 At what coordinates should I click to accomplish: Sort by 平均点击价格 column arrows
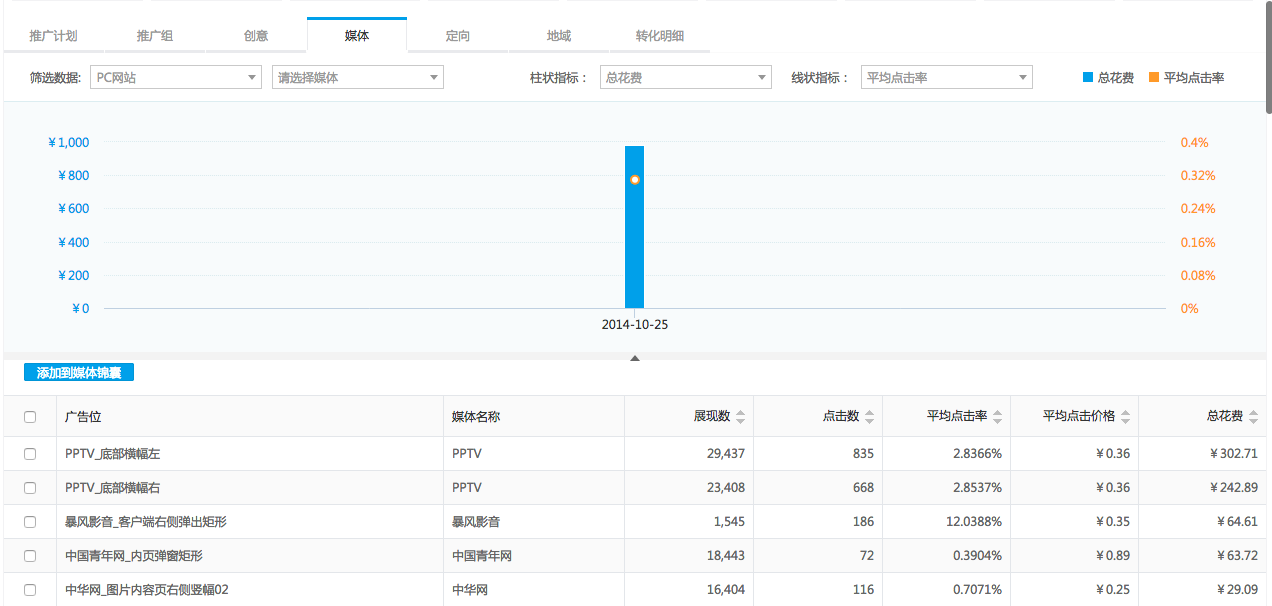tap(1125, 417)
